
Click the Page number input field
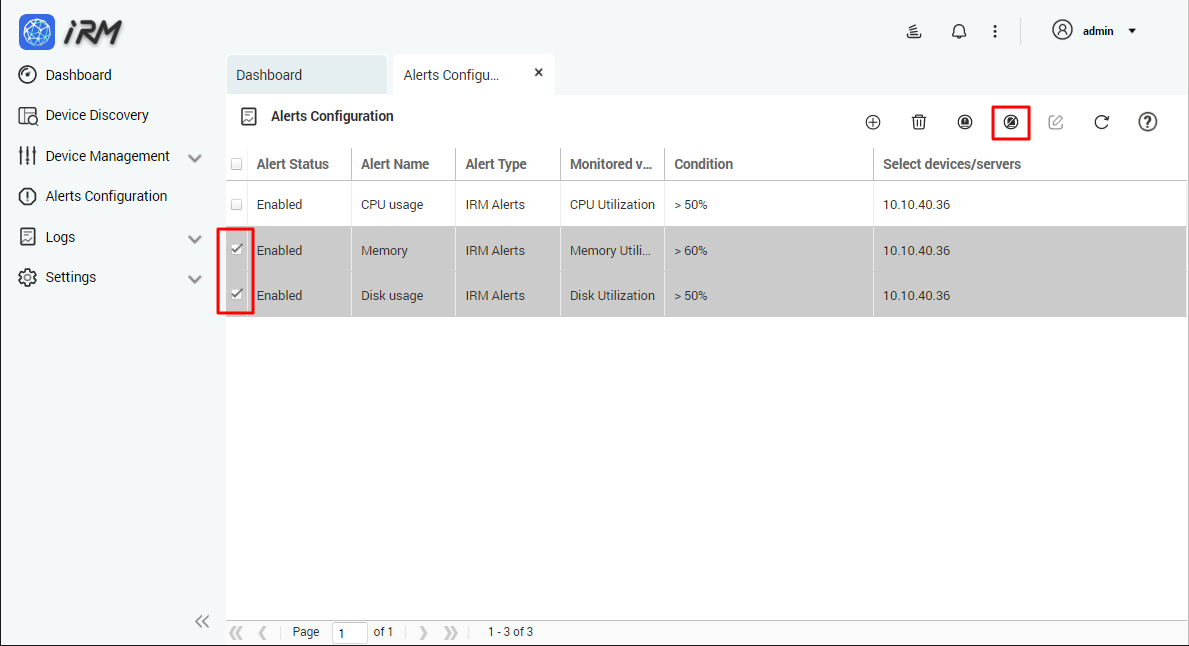[x=349, y=631]
